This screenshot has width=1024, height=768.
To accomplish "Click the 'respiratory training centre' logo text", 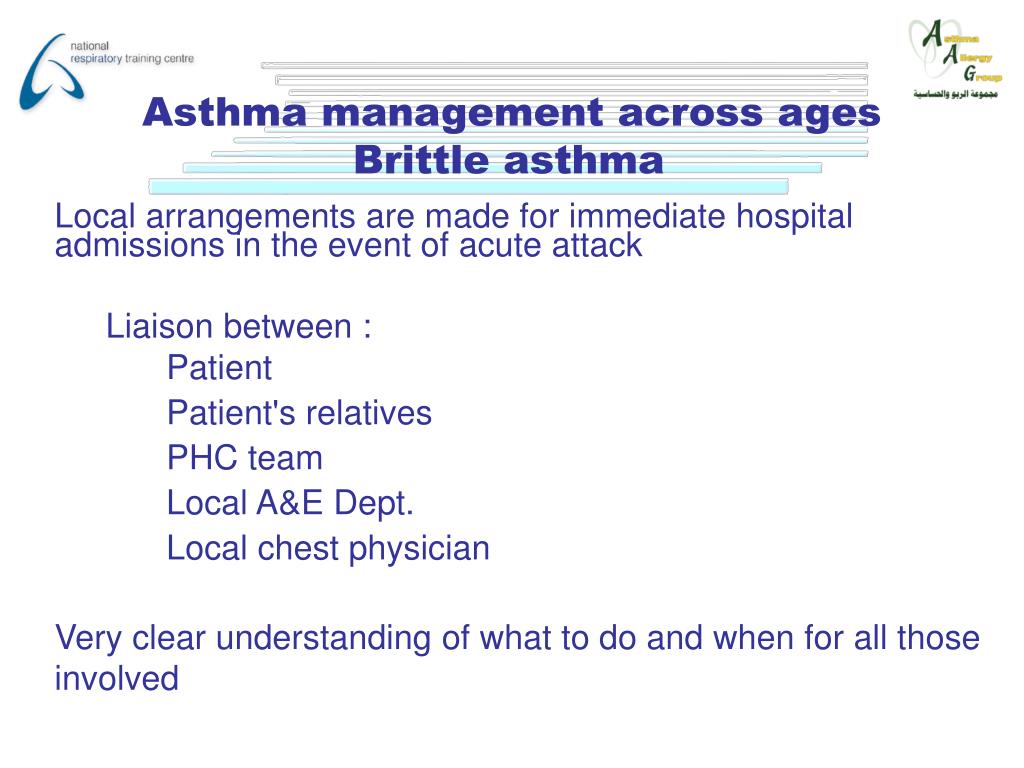I will 132,59.
